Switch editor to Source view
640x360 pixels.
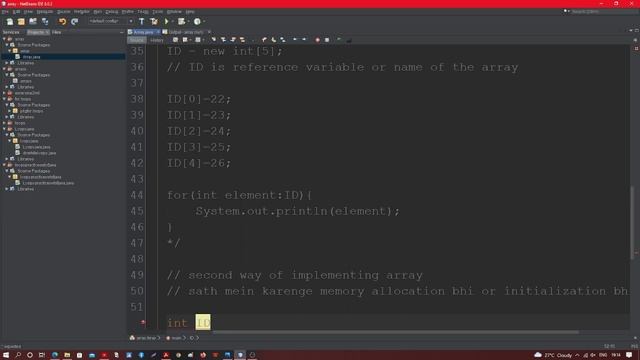click(x=137, y=40)
